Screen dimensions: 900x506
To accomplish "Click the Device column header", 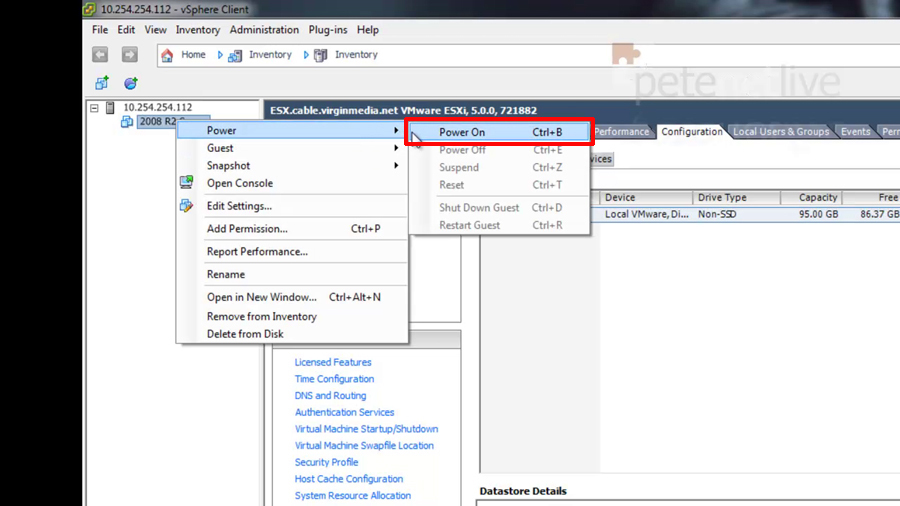I will click(x=646, y=197).
